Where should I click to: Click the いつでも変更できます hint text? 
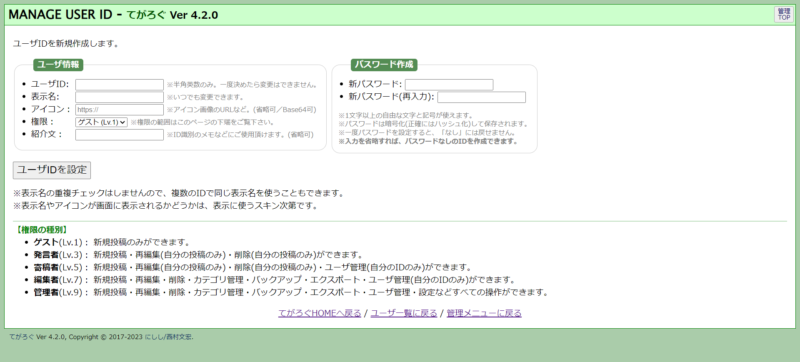point(205,97)
